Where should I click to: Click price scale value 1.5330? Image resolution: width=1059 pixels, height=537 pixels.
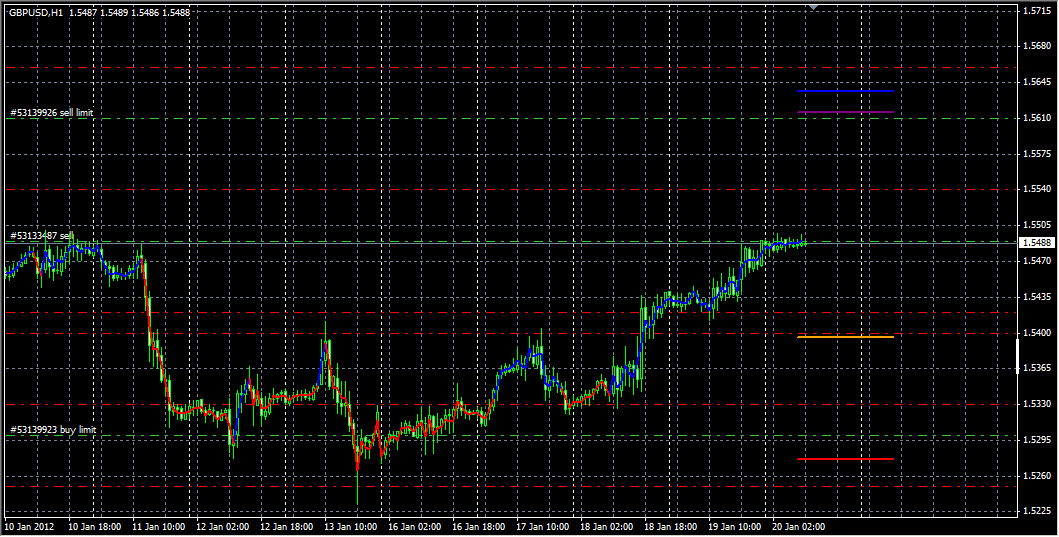[1037, 404]
